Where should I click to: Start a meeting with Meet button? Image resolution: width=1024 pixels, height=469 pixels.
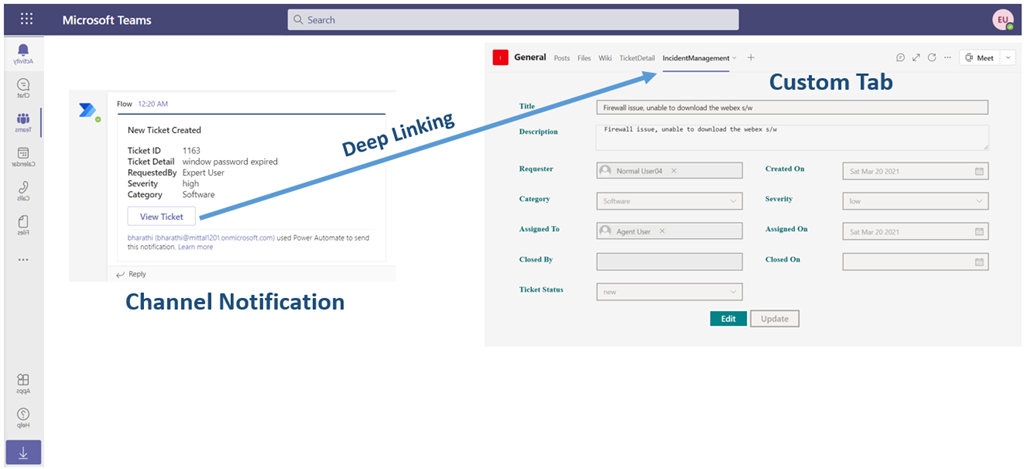click(979, 58)
